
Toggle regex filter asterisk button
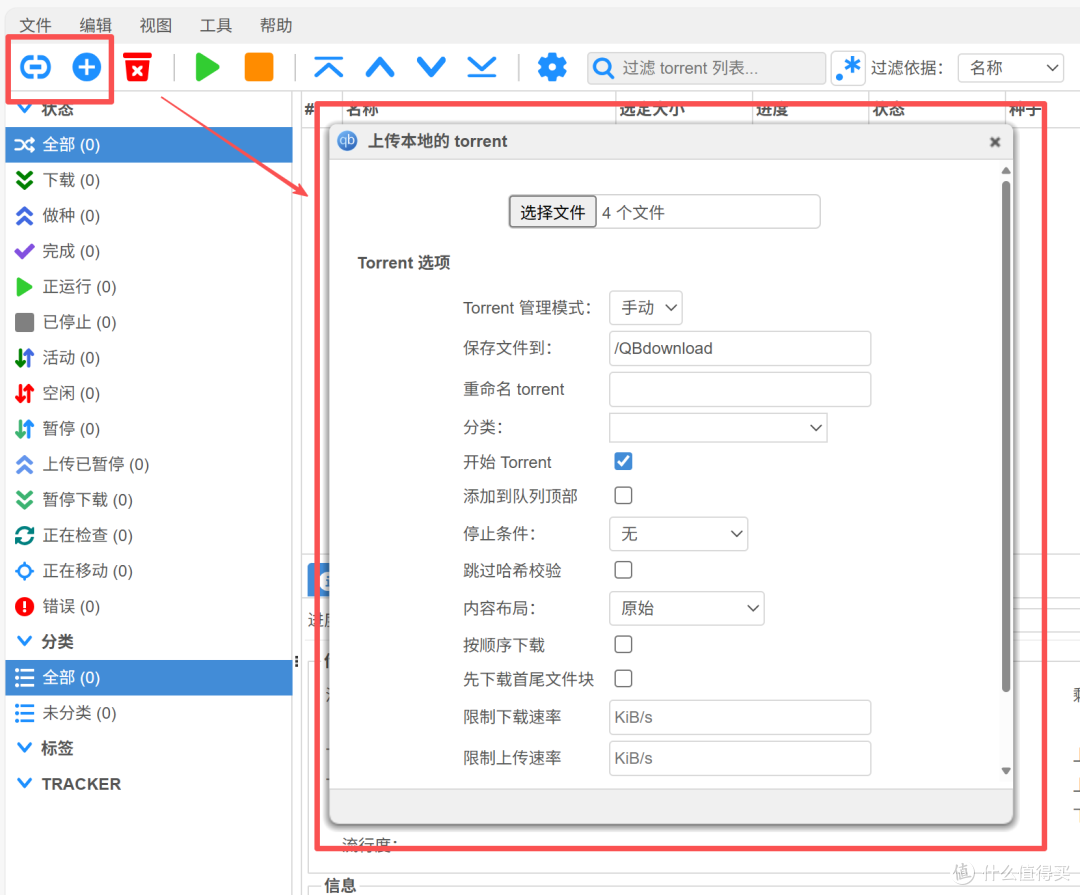pyautogui.click(x=848, y=68)
